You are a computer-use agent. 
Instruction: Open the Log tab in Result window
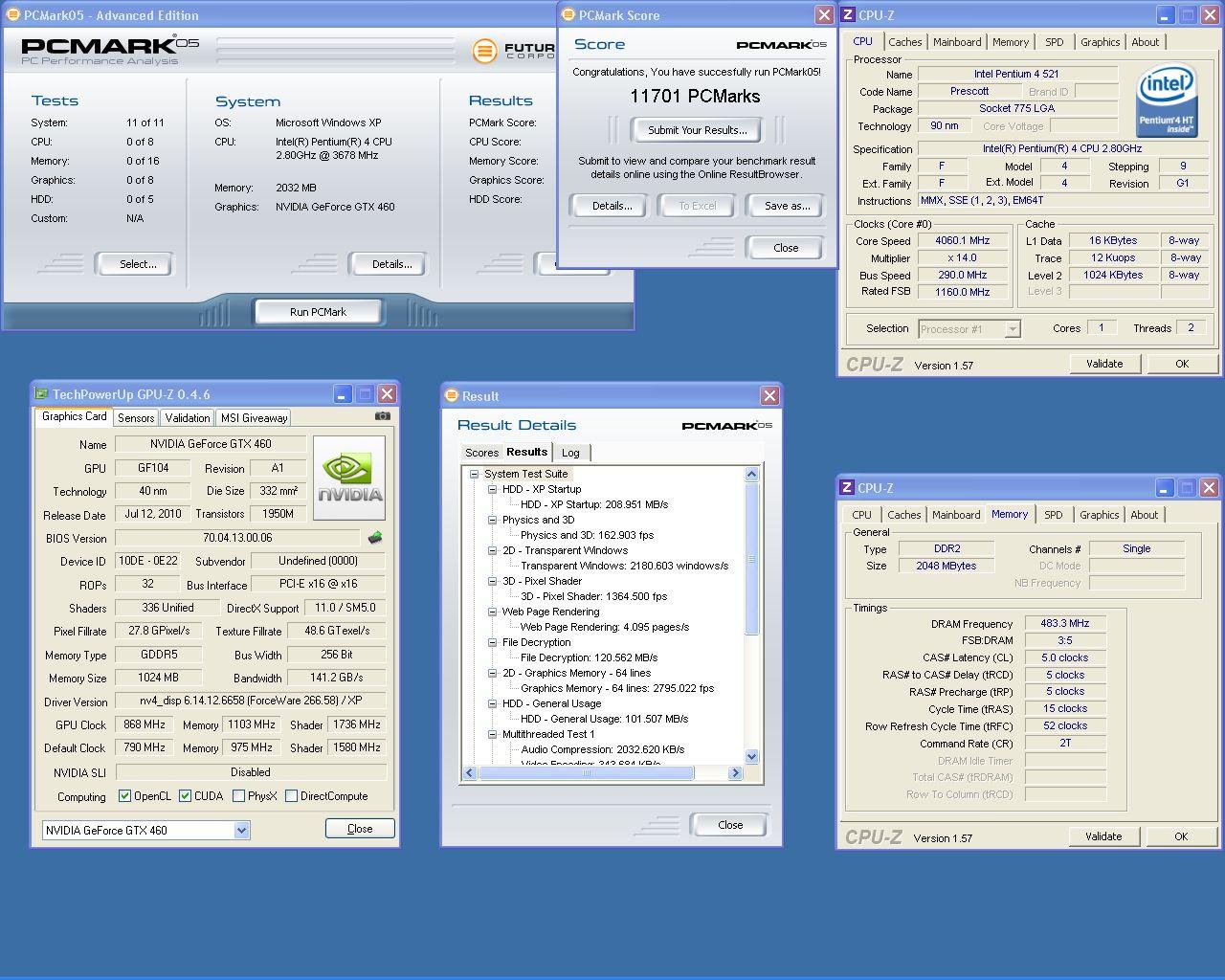point(570,453)
